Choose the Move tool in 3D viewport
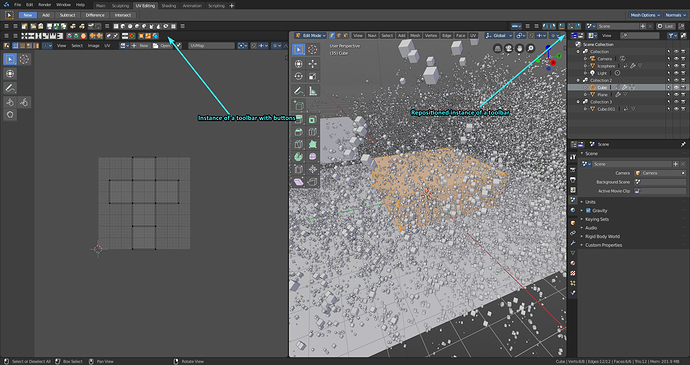 point(312,64)
